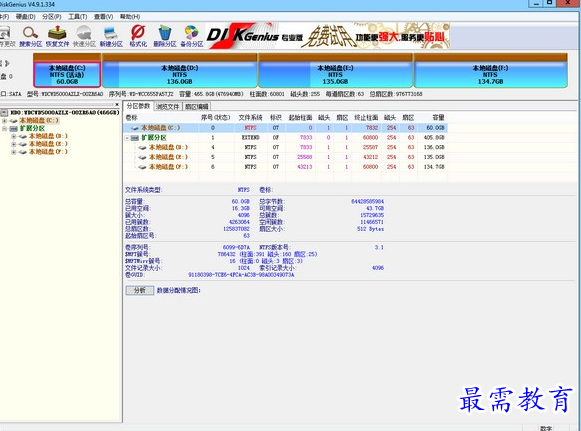Click the 快速分区 quick partition icon
Screen dimensions: 581x431
[x=84, y=33]
